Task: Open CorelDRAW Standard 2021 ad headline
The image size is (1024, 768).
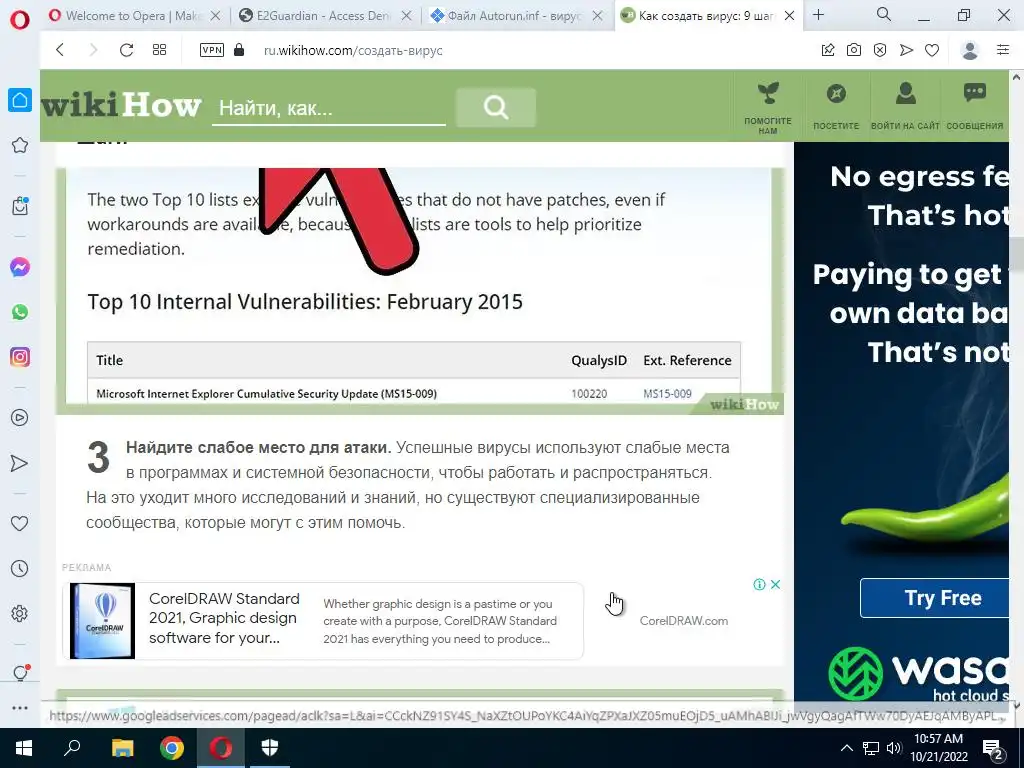Action: point(224,618)
